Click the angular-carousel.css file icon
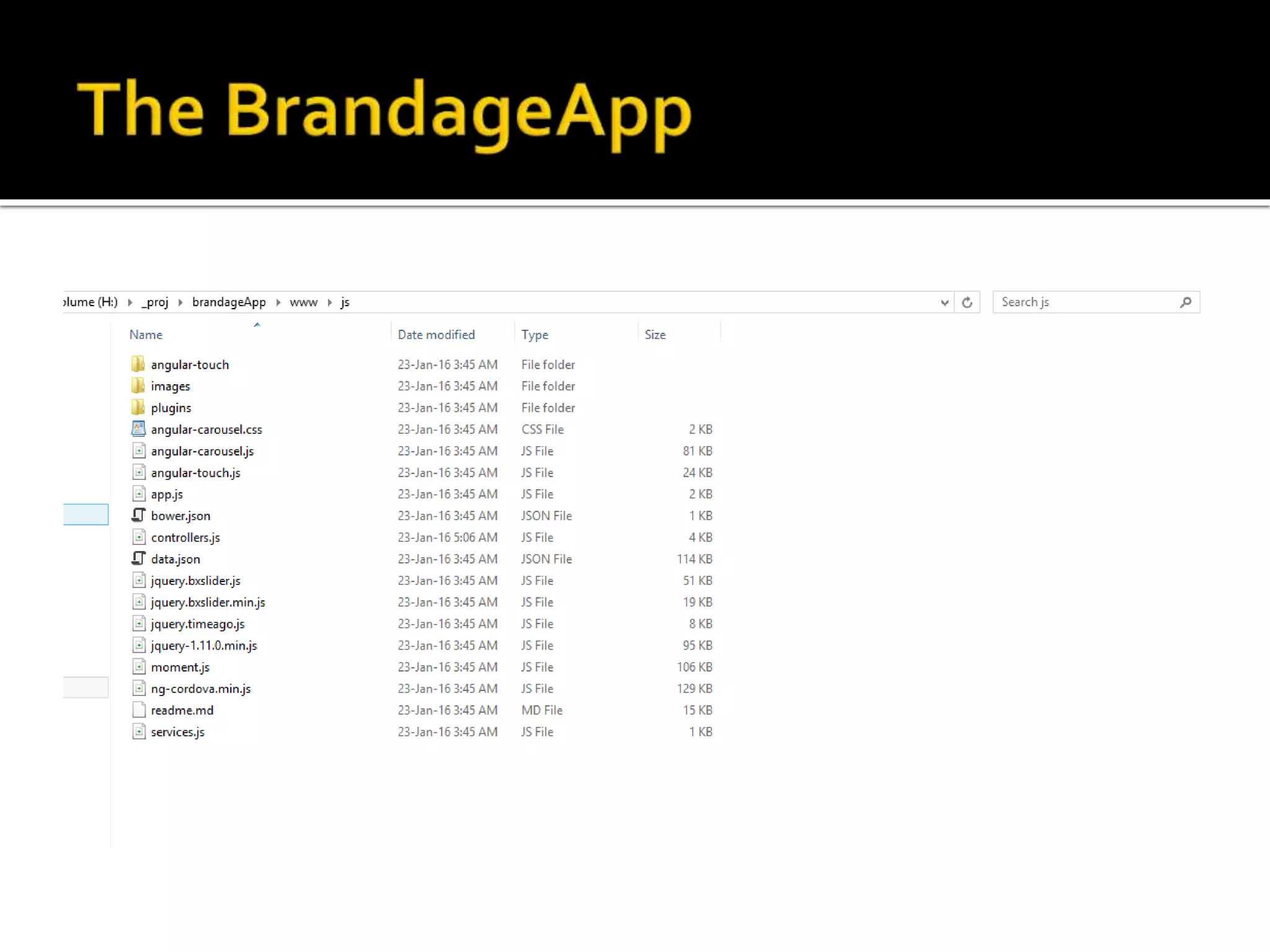This screenshot has height=952, width=1270. 138,429
